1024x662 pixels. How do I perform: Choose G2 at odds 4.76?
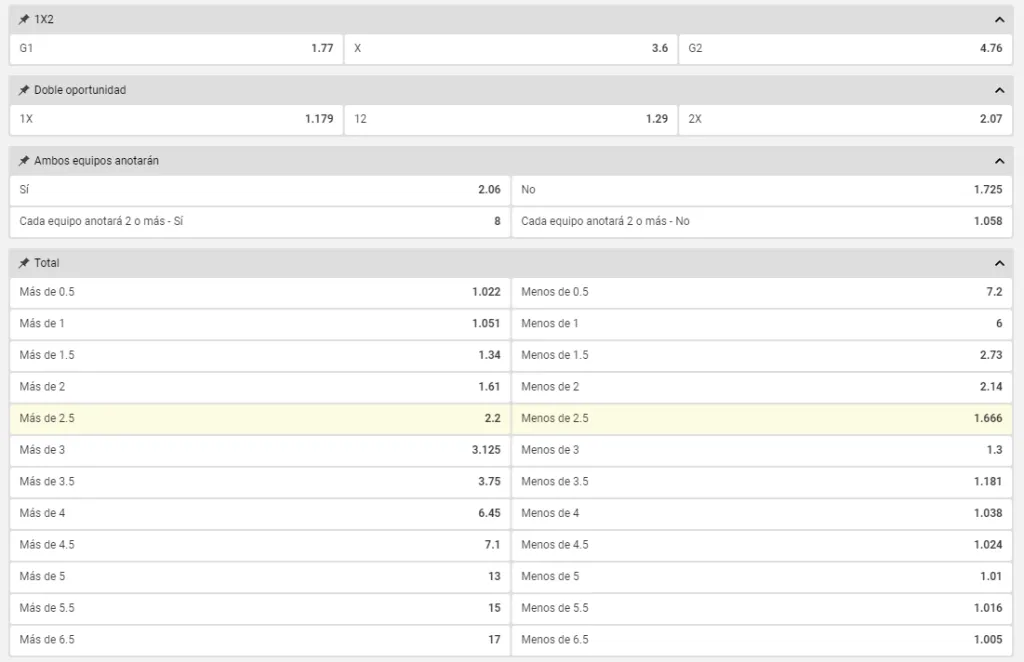845,48
